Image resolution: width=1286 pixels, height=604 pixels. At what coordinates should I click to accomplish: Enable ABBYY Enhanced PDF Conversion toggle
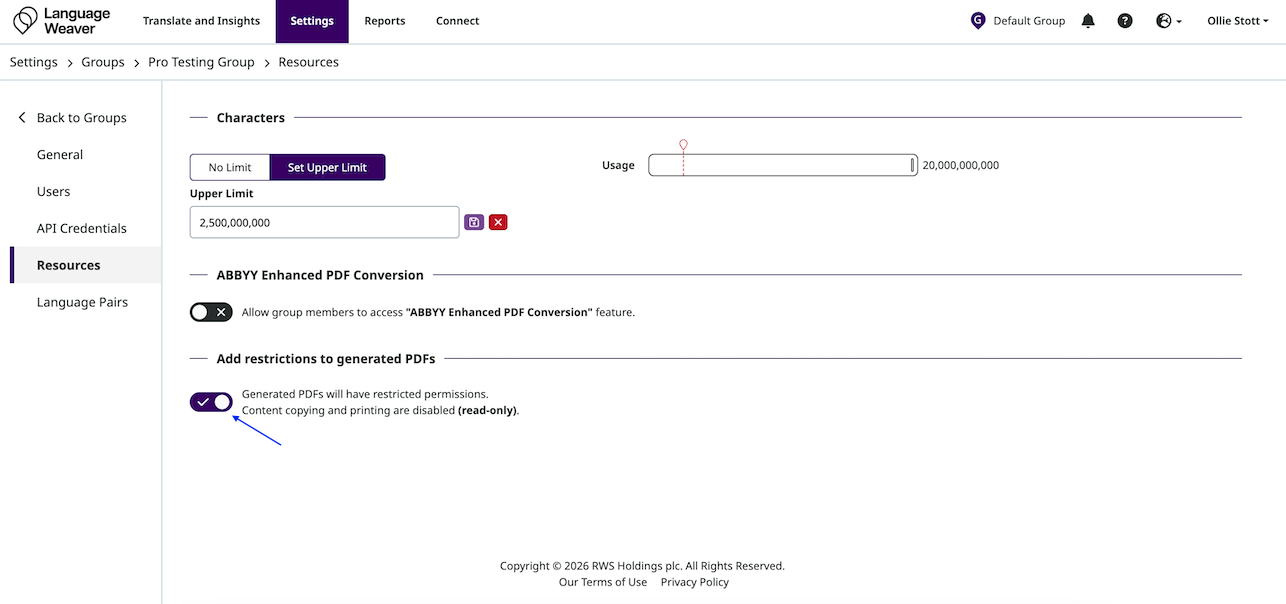(211, 312)
